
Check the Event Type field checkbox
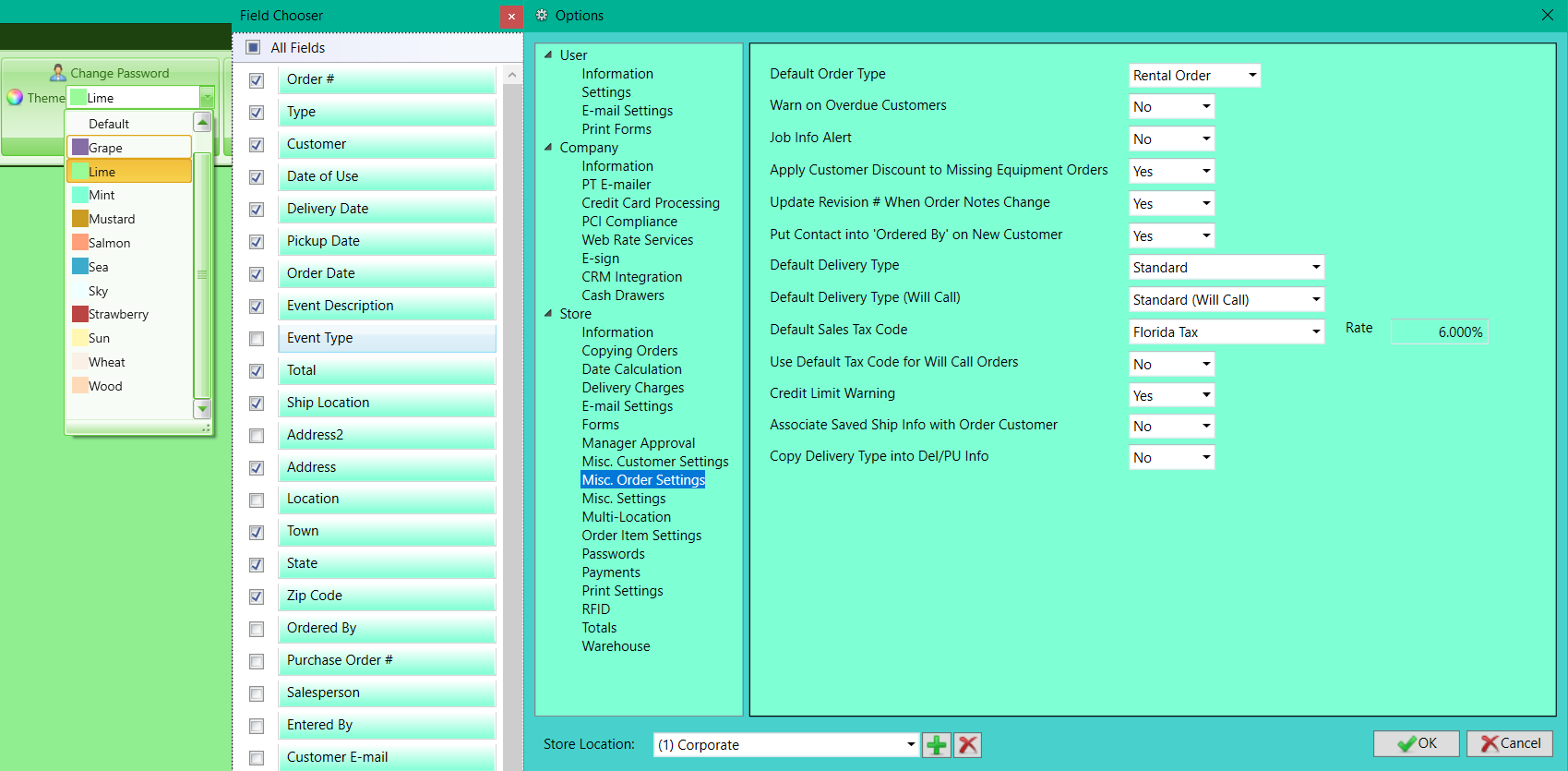pyautogui.click(x=257, y=339)
